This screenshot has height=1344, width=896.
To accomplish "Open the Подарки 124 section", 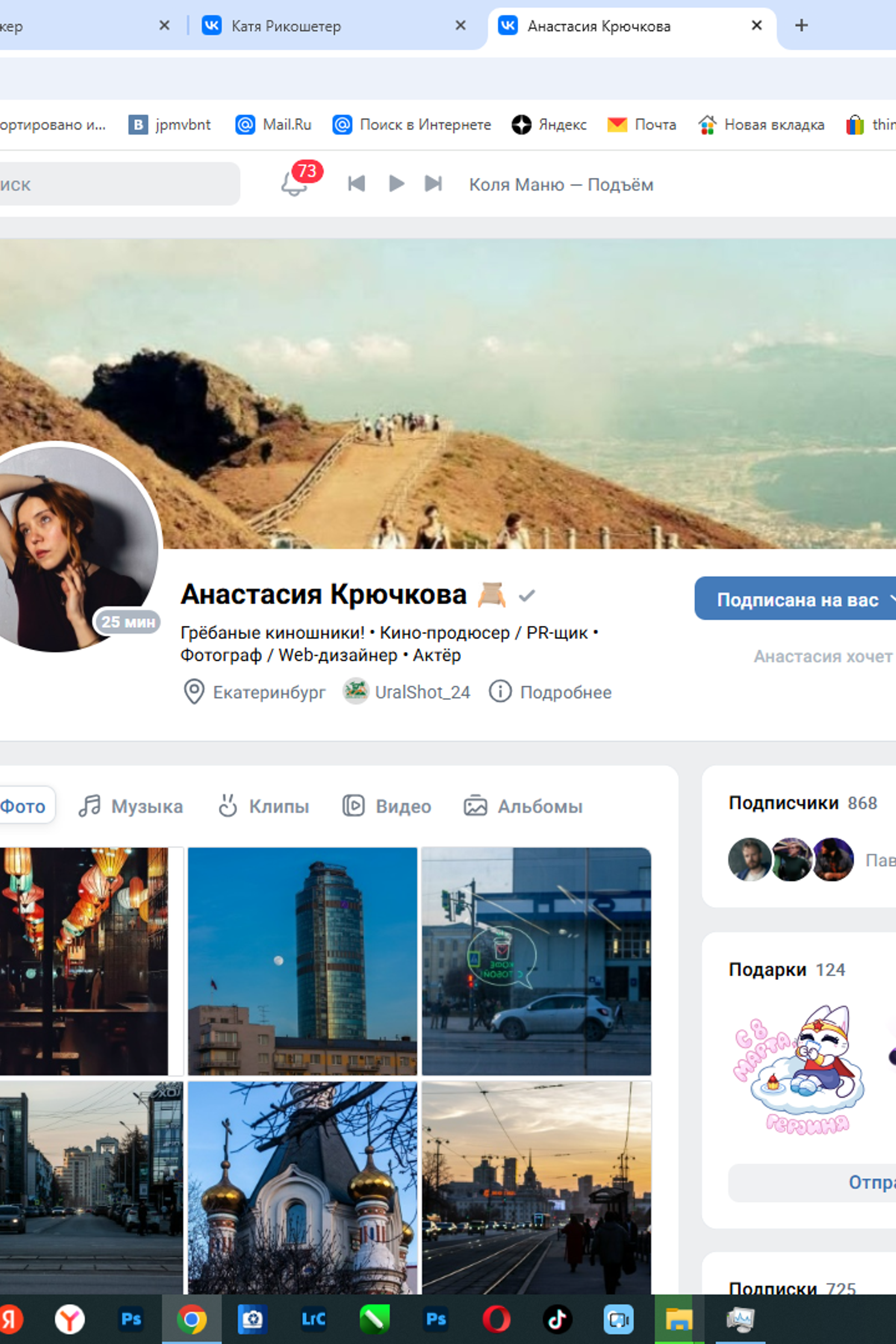I will [x=787, y=970].
